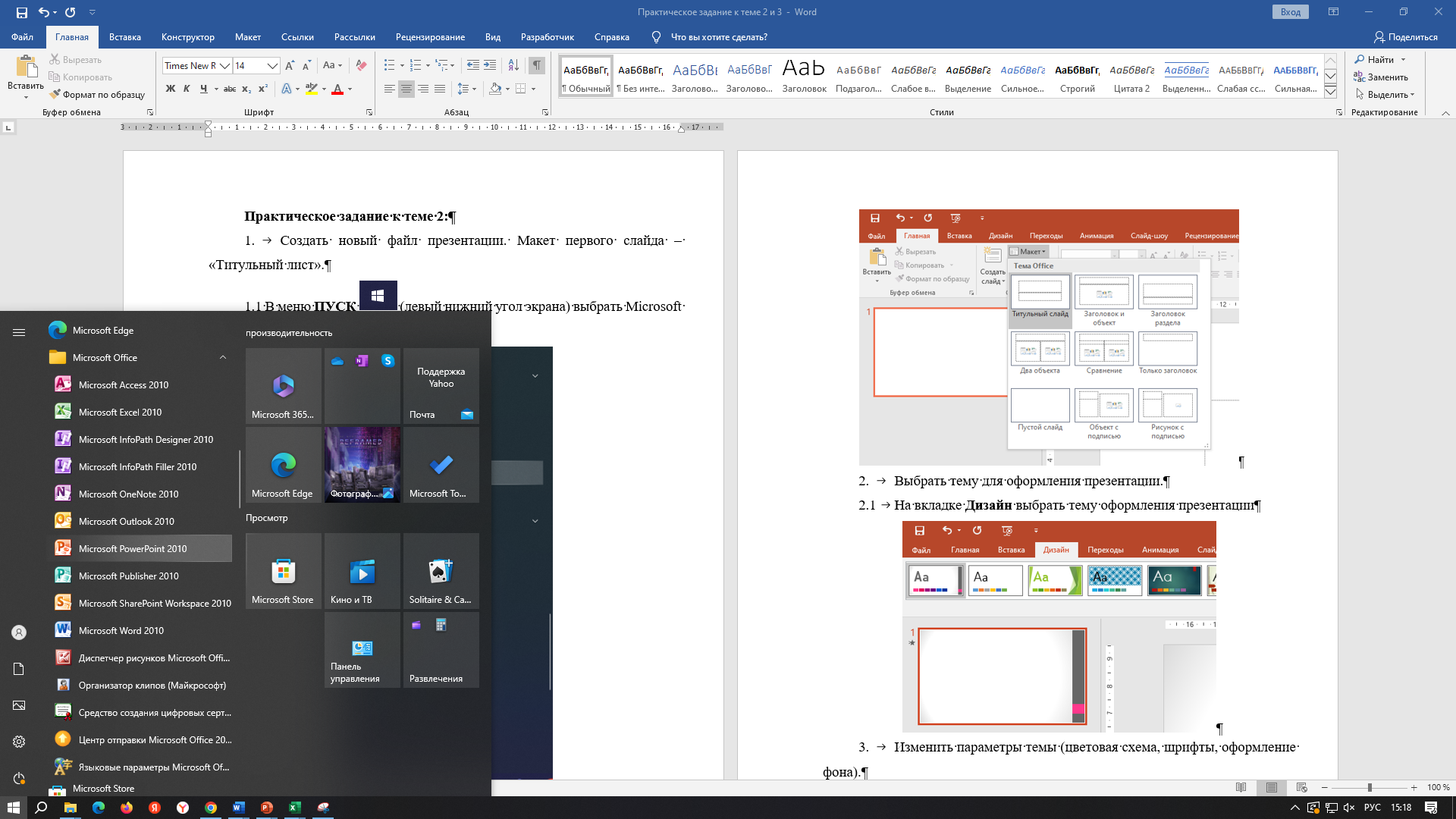1456x819 pixels.
Task: Toggle show paragraph marks (¶)
Action: 537,66
